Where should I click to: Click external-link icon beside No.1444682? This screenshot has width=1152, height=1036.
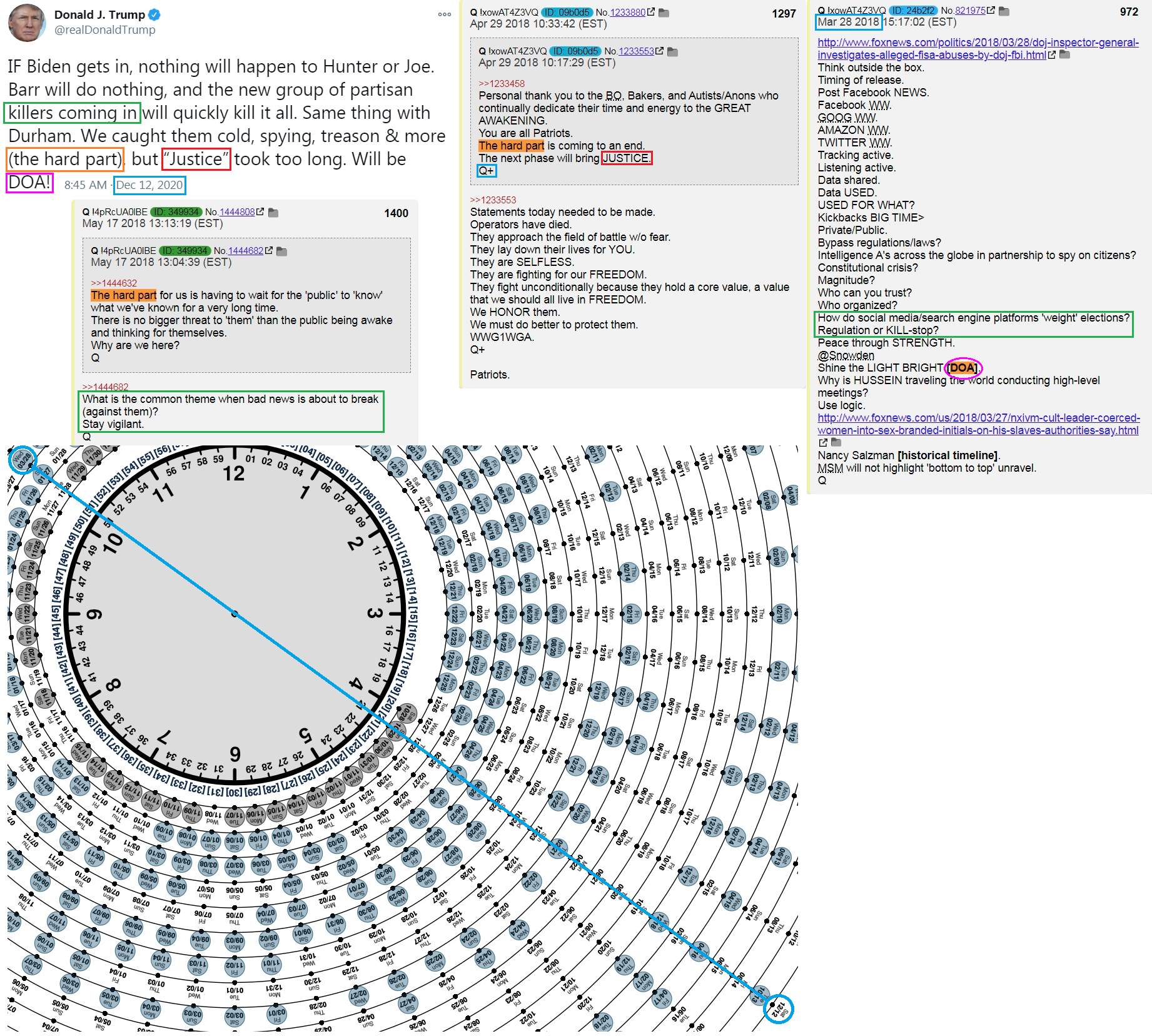(x=270, y=251)
